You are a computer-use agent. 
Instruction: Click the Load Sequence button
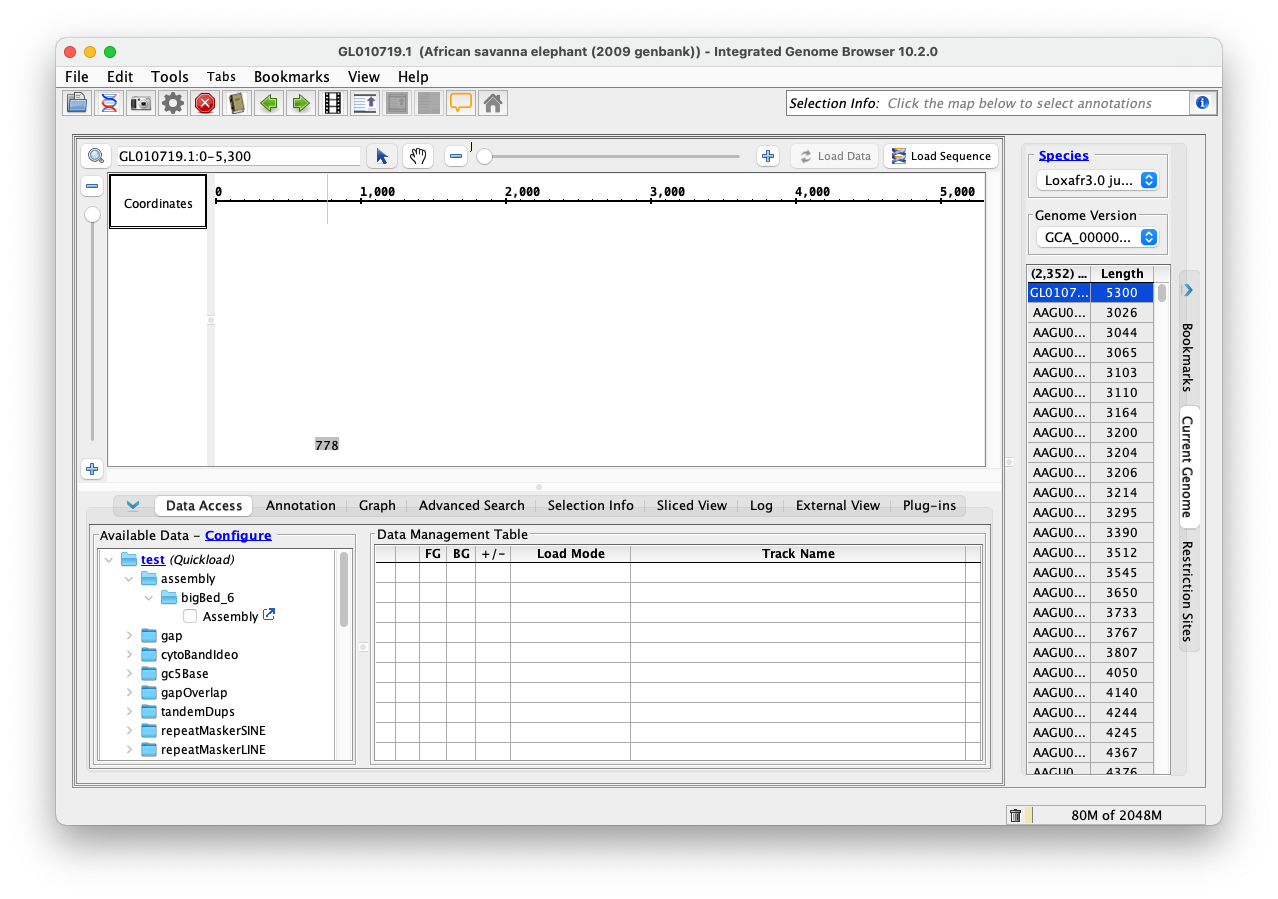(x=940, y=156)
